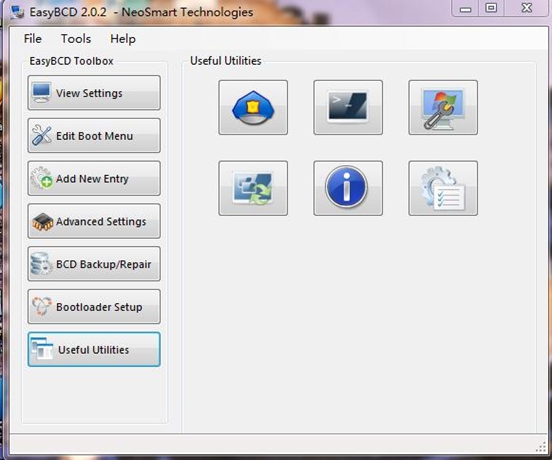This screenshot has width=552, height=460.
Task: Open the Help menu
Action: pyautogui.click(x=123, y=38)
